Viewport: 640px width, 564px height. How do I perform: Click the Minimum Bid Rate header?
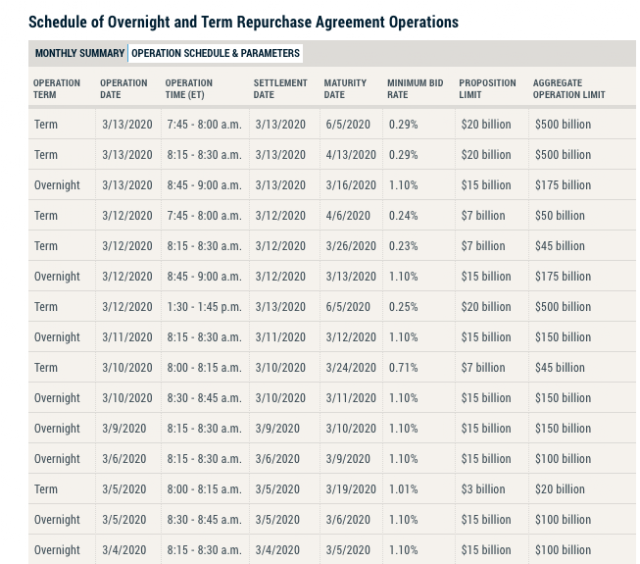[x=415, y=89]
